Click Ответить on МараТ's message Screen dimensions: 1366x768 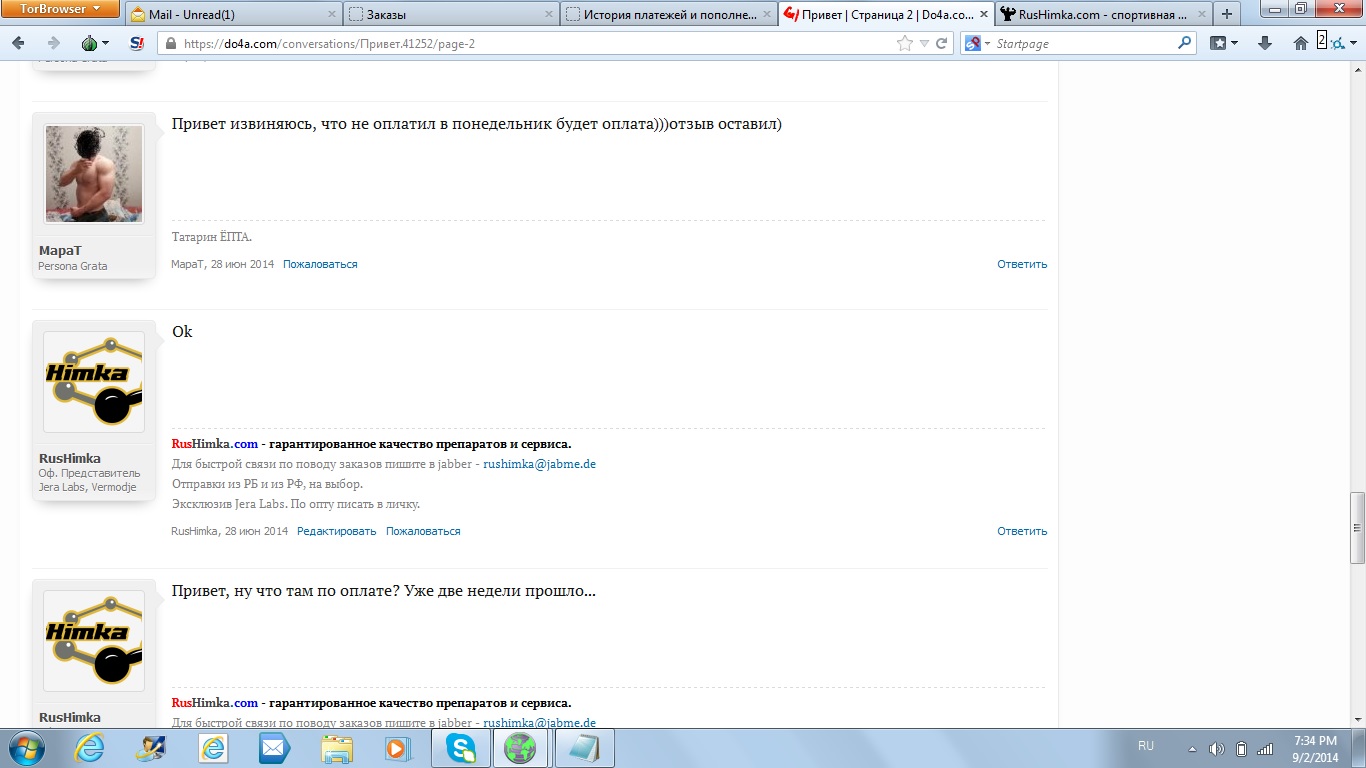tap(1021, 264)
